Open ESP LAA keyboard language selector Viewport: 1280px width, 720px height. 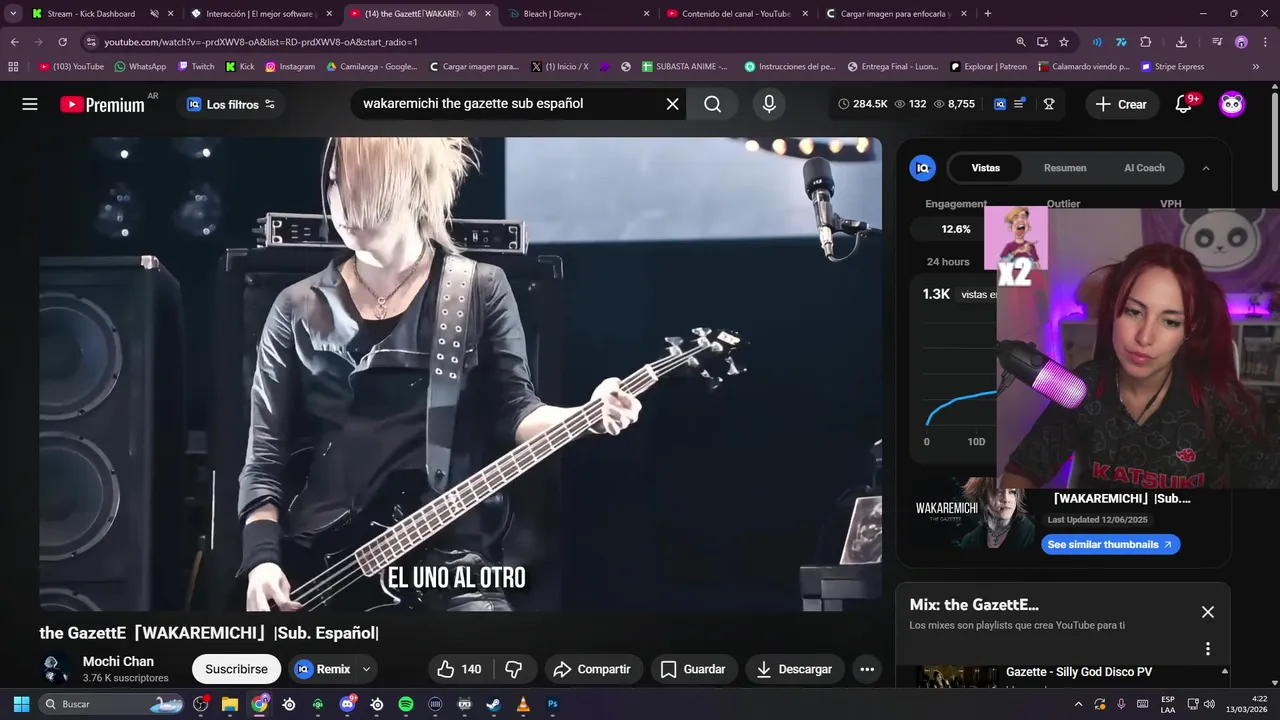(x=1168, y=704)
